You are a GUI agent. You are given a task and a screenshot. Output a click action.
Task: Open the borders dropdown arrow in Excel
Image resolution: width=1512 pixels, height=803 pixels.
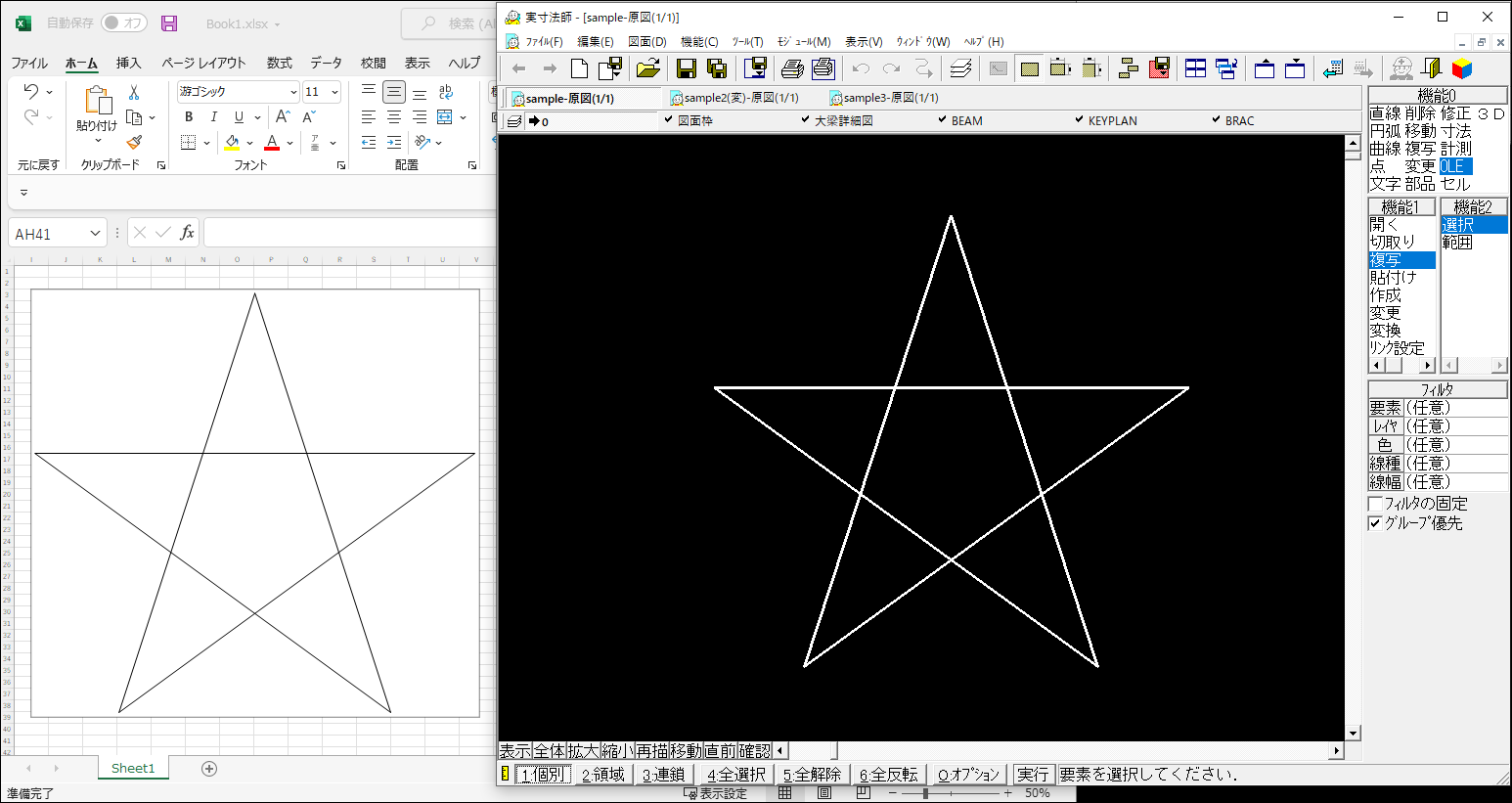[207, 143]
